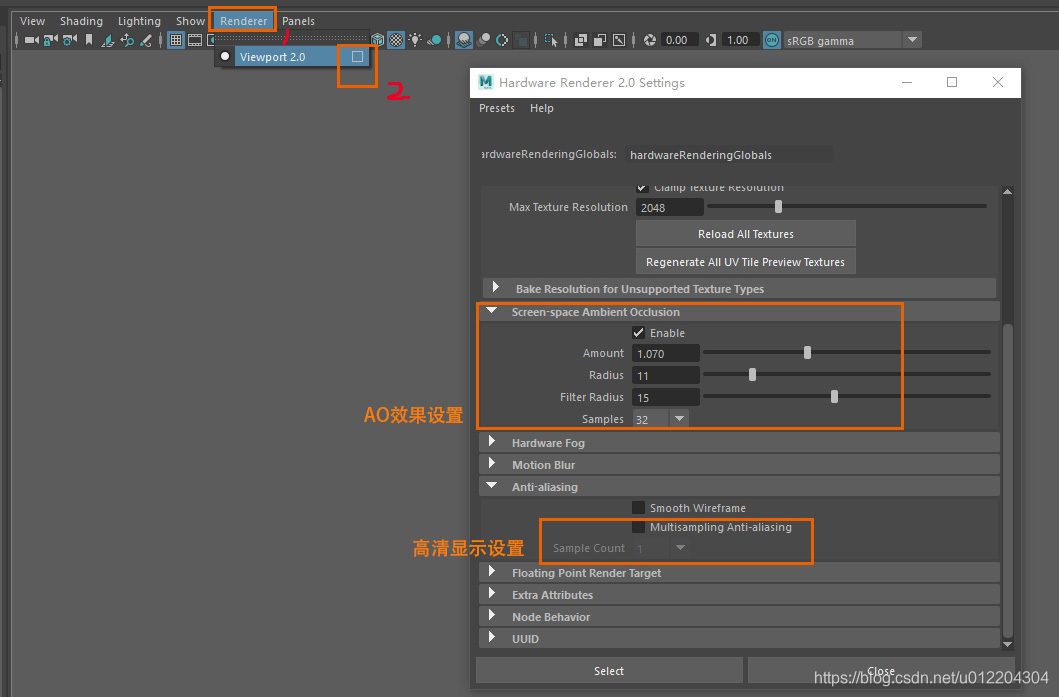
Task: Click the Image Plane icon
Action: point(107,41)
